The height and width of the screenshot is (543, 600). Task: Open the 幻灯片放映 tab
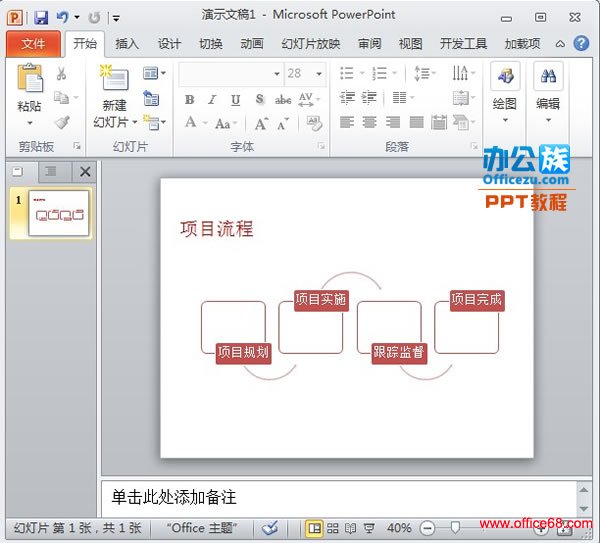tap(311, 44)
